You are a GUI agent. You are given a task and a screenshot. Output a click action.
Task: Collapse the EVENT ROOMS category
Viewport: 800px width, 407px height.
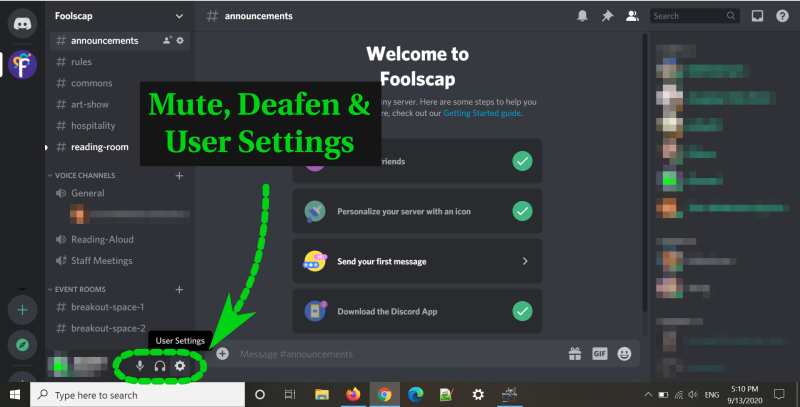click(x=77, y=289)
